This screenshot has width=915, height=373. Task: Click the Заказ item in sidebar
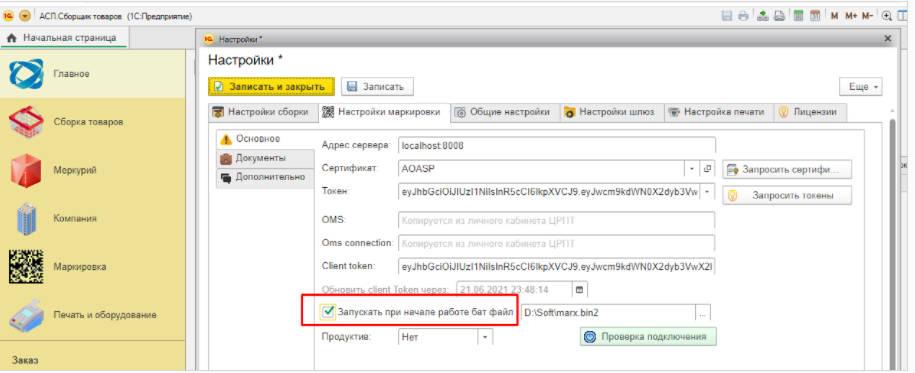(25, 360)
